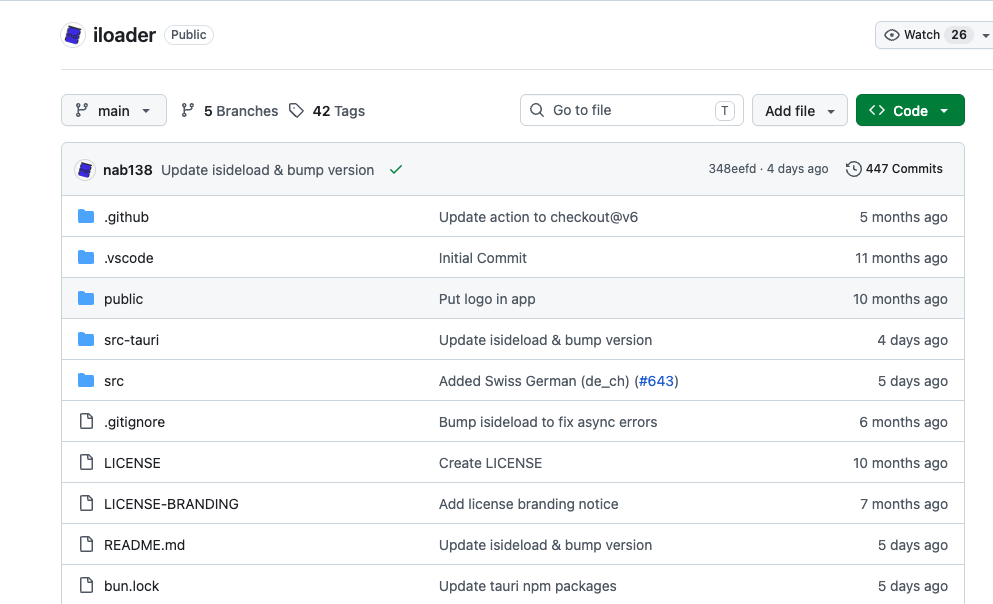Open commit Added Swiss German (de_ch)
The height and width of the screenshot is (604, 993).
coord(534,381)
